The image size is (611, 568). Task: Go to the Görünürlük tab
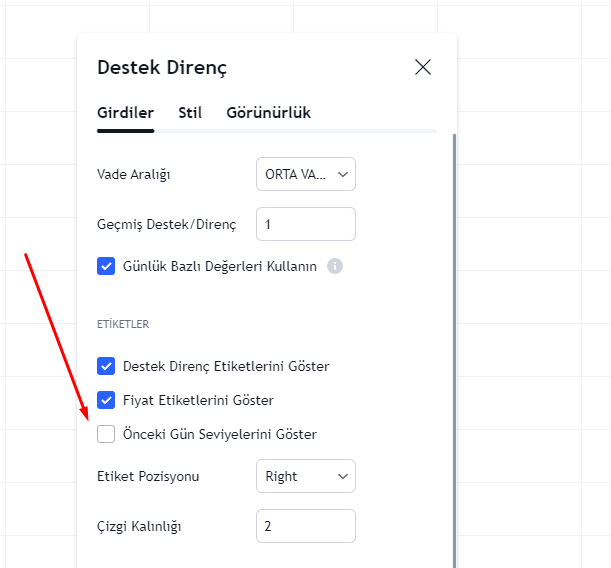point(268,113)
